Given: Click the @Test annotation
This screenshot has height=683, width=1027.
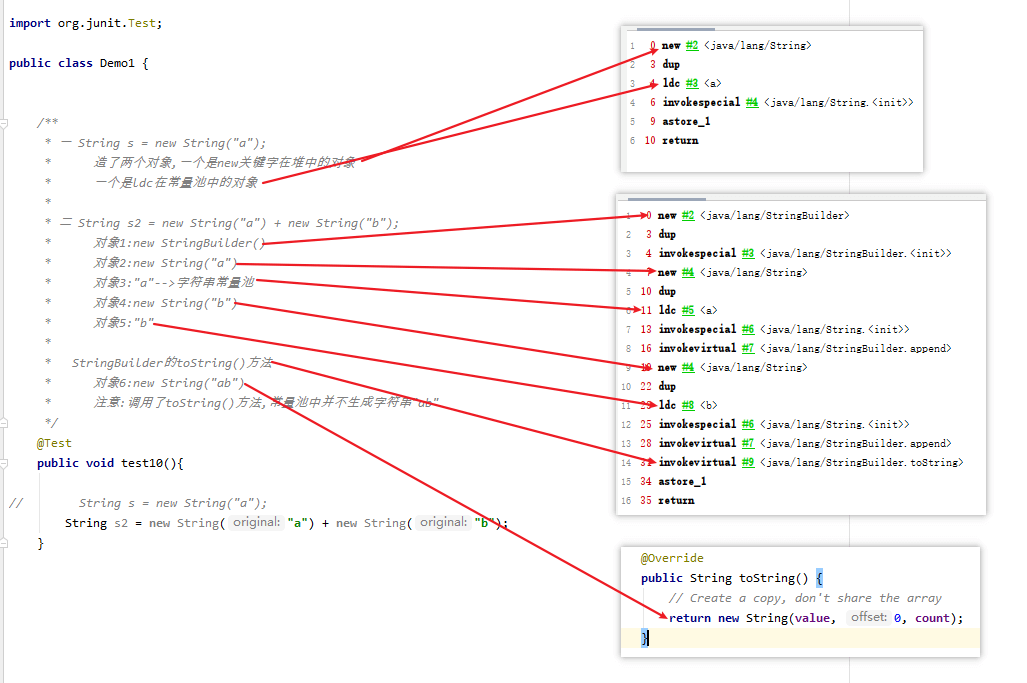Looking at the screenshot, I should (x=54, y=443).
